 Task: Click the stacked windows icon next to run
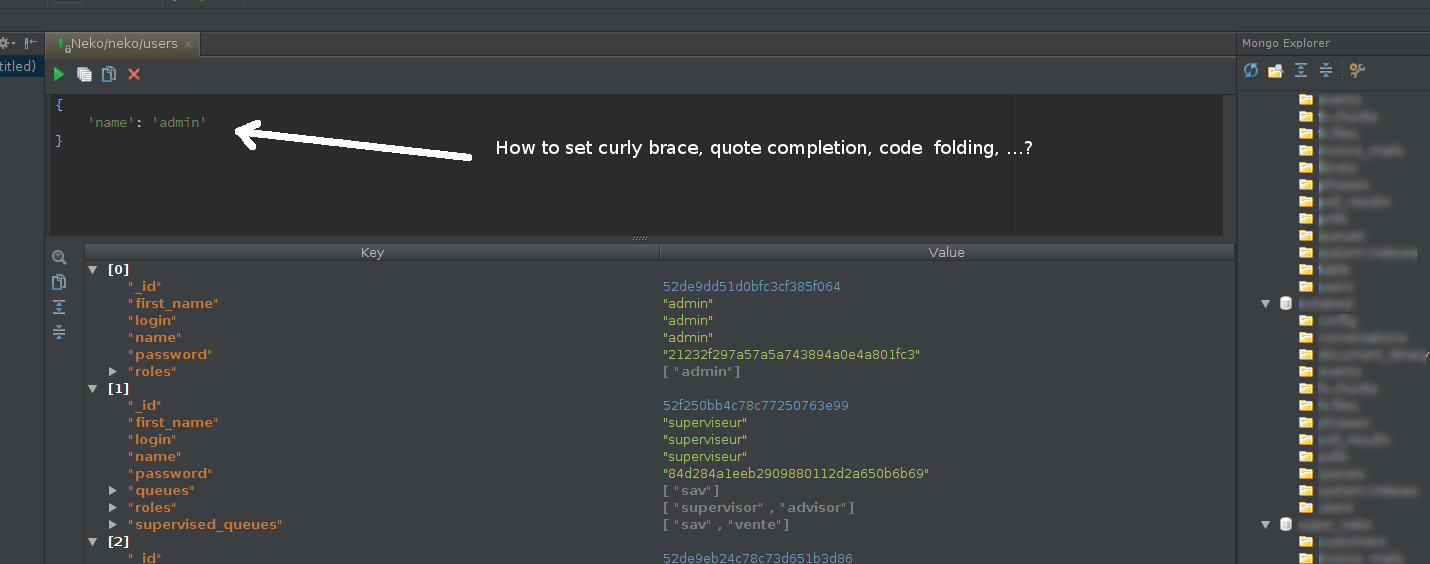pyautogui.click(x=85, y=74)
